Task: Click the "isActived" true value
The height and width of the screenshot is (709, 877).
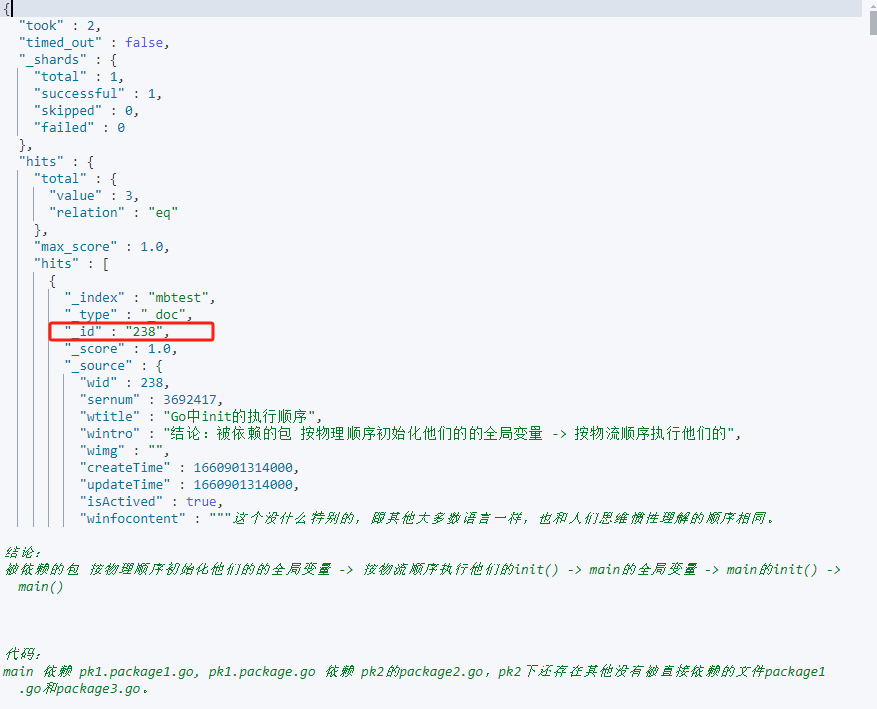Action: tap(200, 501)
